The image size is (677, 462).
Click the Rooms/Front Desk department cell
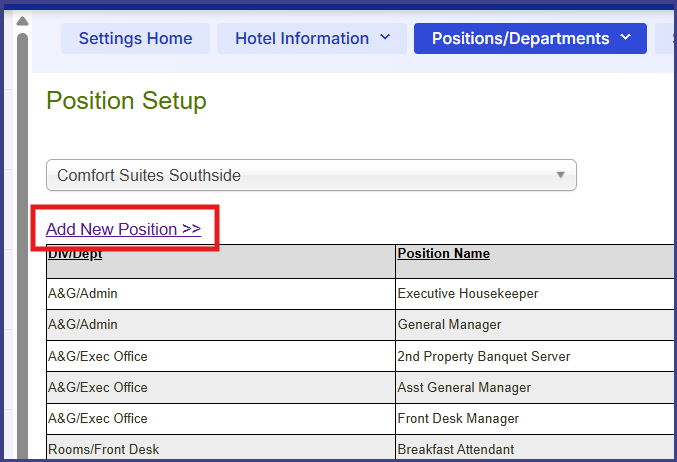tap(103, 449)
